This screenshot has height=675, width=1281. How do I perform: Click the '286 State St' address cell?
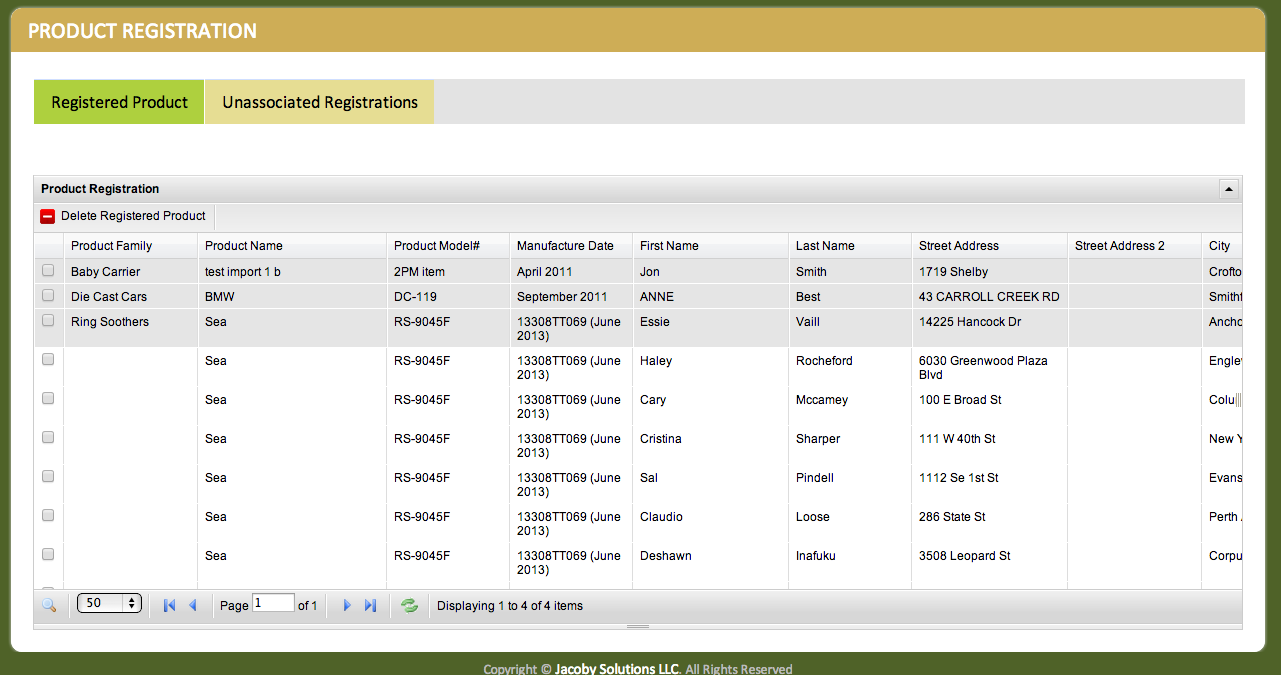pos(990,523)
